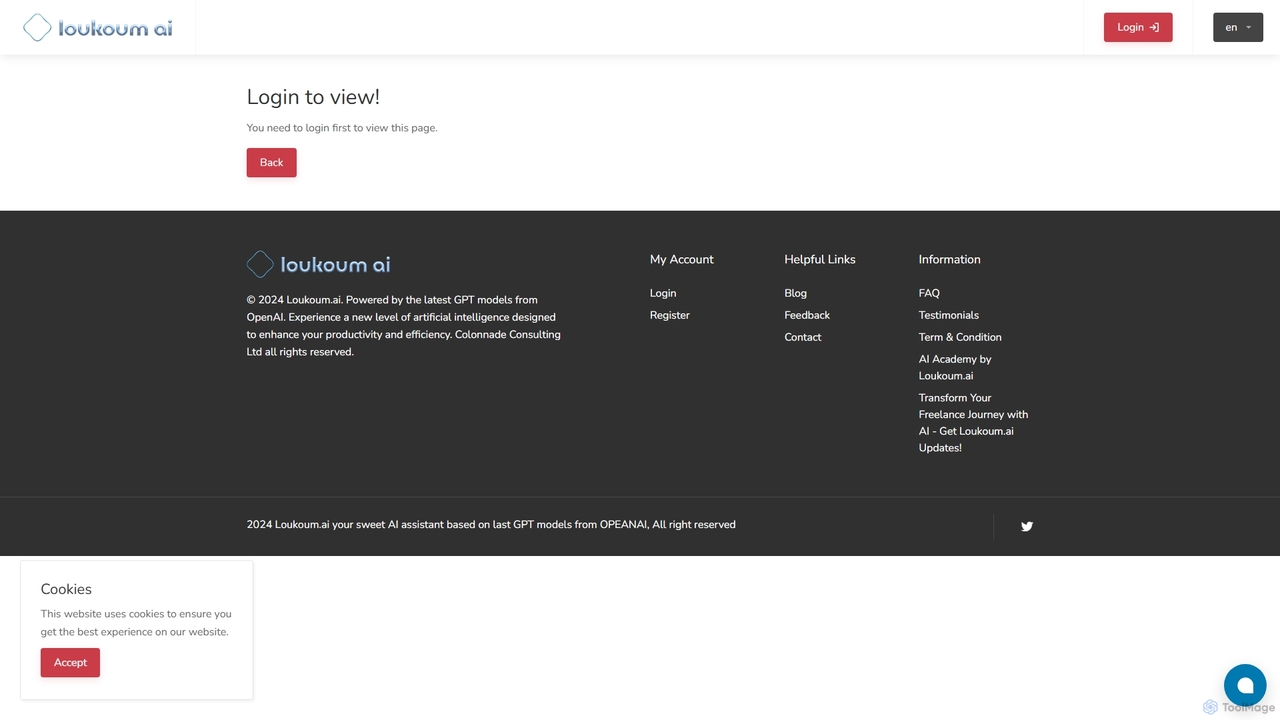
Task: Visit the Blog link
Action: (796, 293)
